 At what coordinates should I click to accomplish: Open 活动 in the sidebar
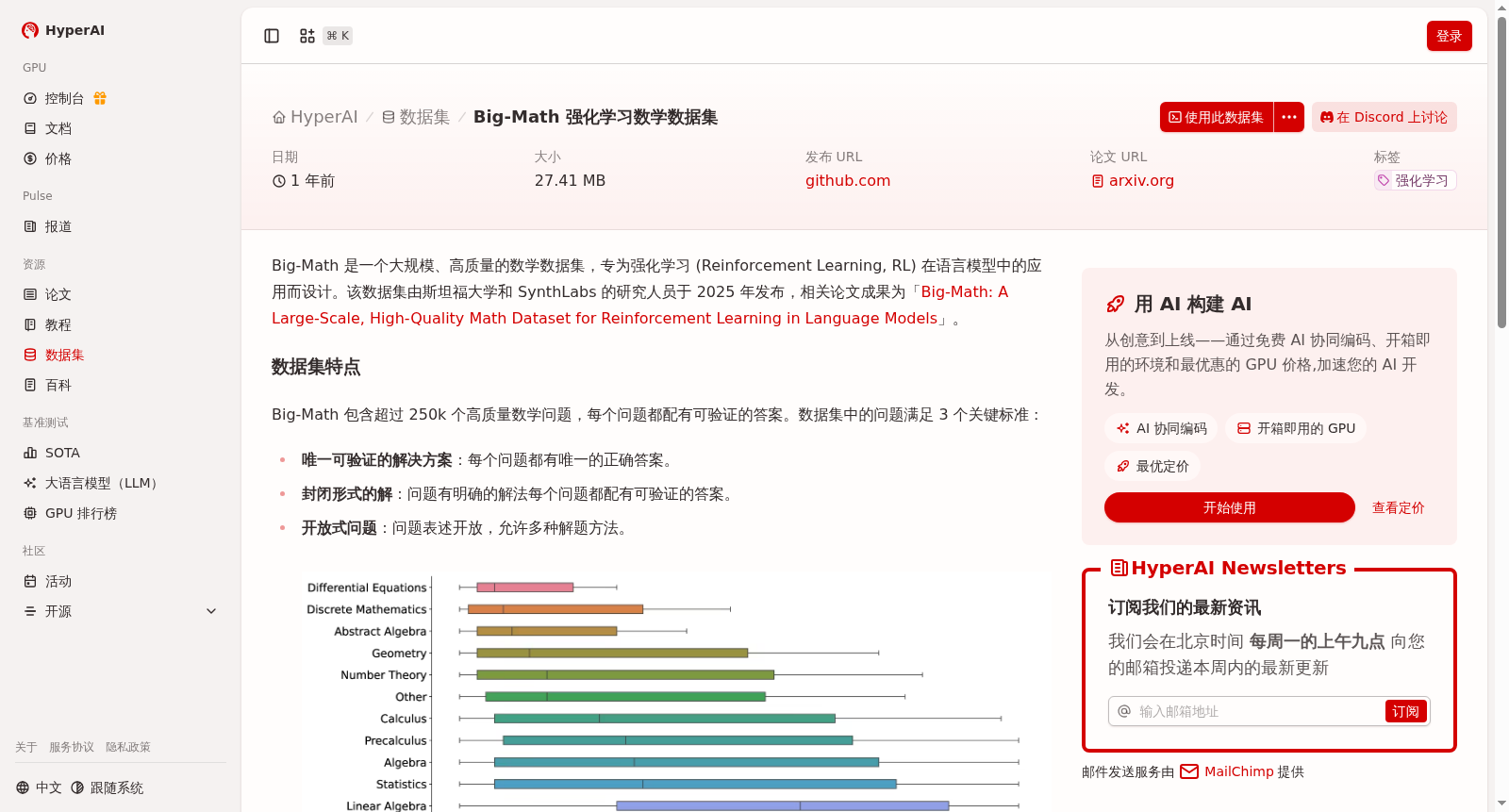click(x=58, y=581)
